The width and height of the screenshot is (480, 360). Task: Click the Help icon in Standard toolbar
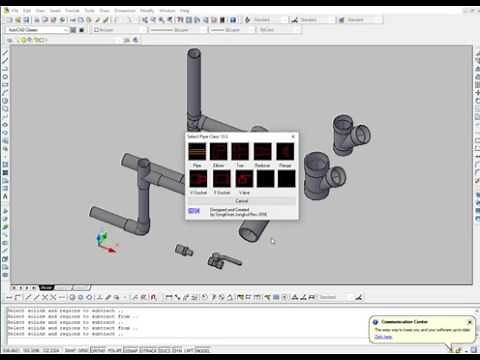pyautogui.click(x=233, y=20)
